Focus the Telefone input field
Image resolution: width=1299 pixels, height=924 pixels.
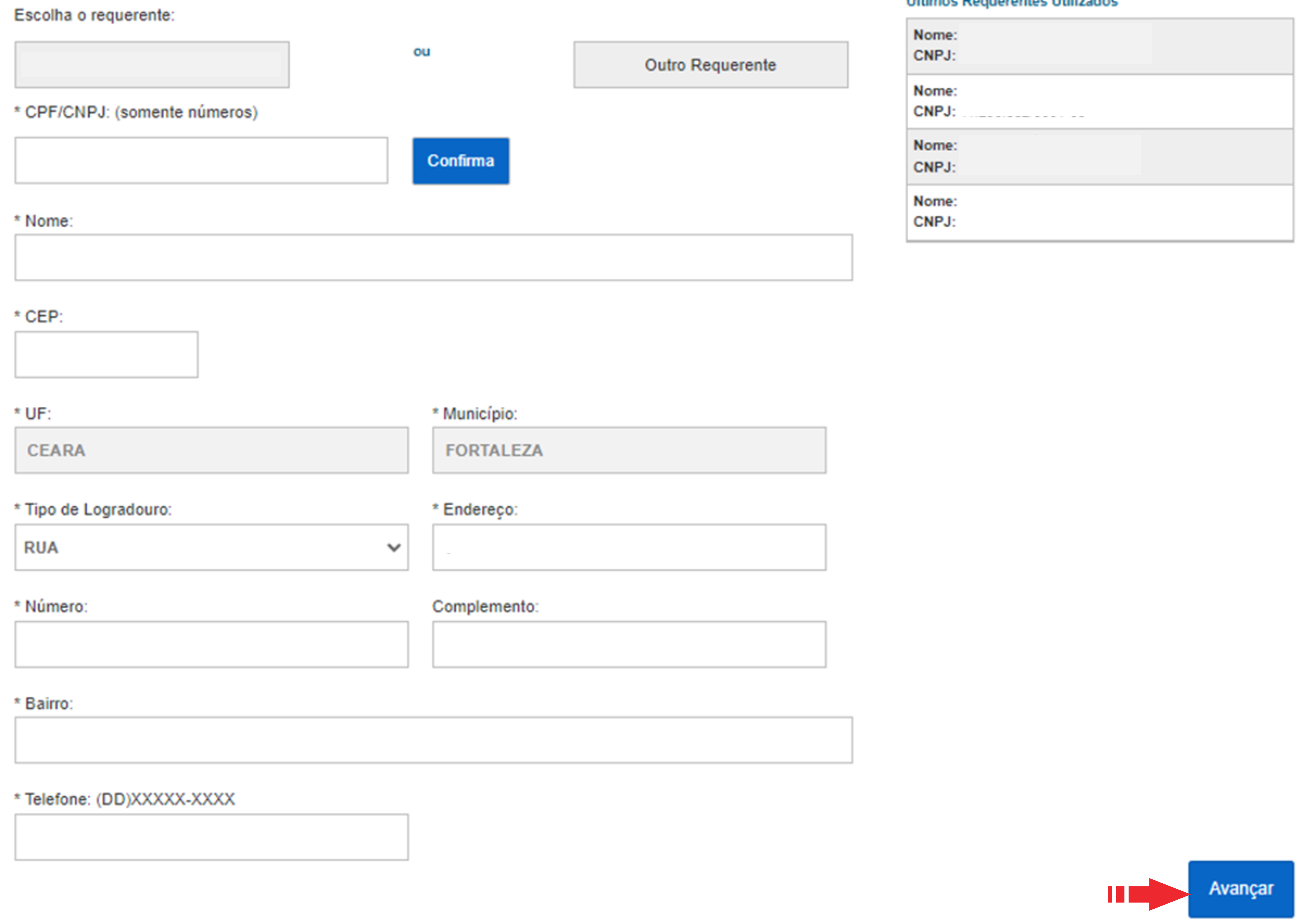point(211,837)
